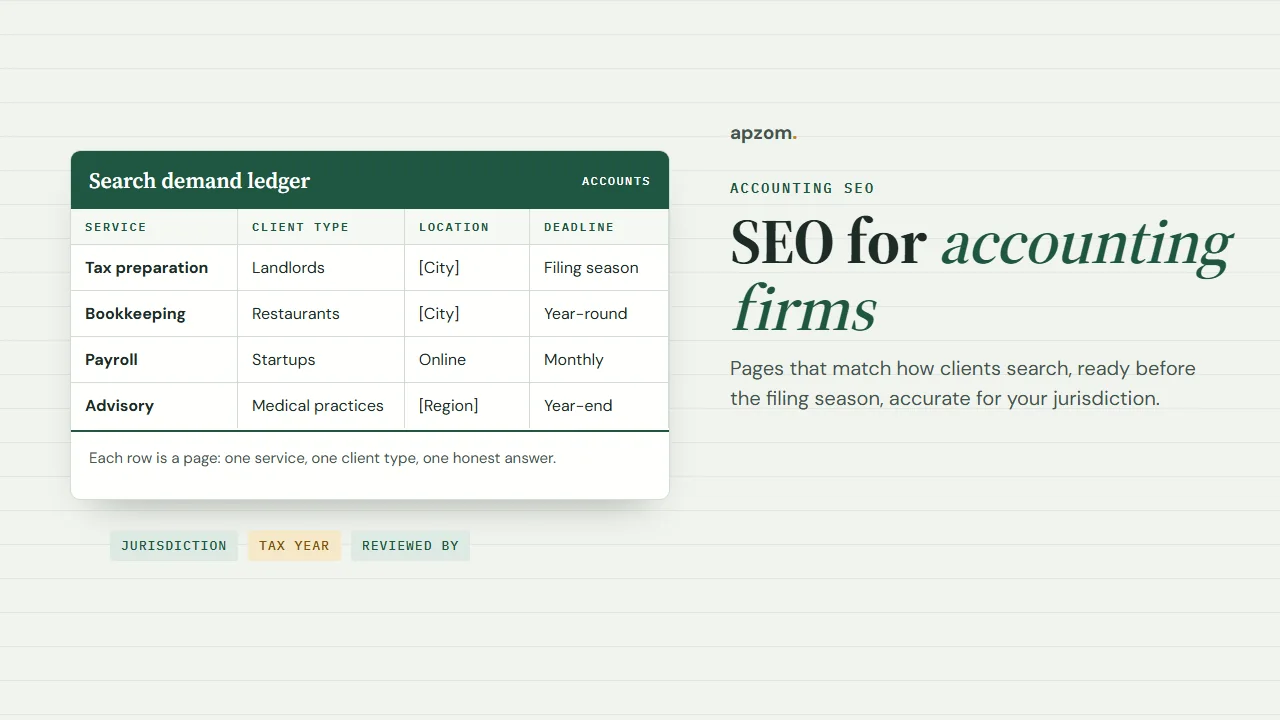Click the 'Pages that match how clients search' paragraph
The width and height of the screenshot is (1280, 720).
coord(963,383)
